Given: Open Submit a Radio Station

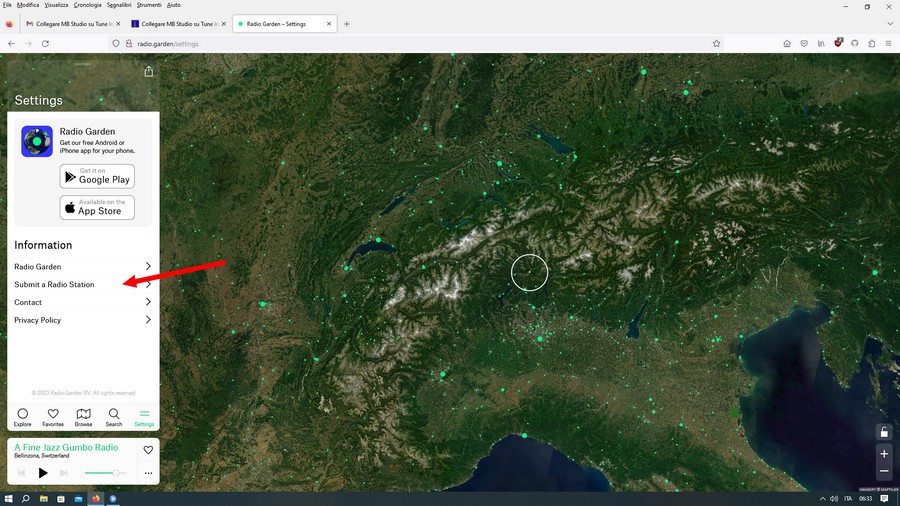Looking at the screenshot, I should tap(83, 284).
